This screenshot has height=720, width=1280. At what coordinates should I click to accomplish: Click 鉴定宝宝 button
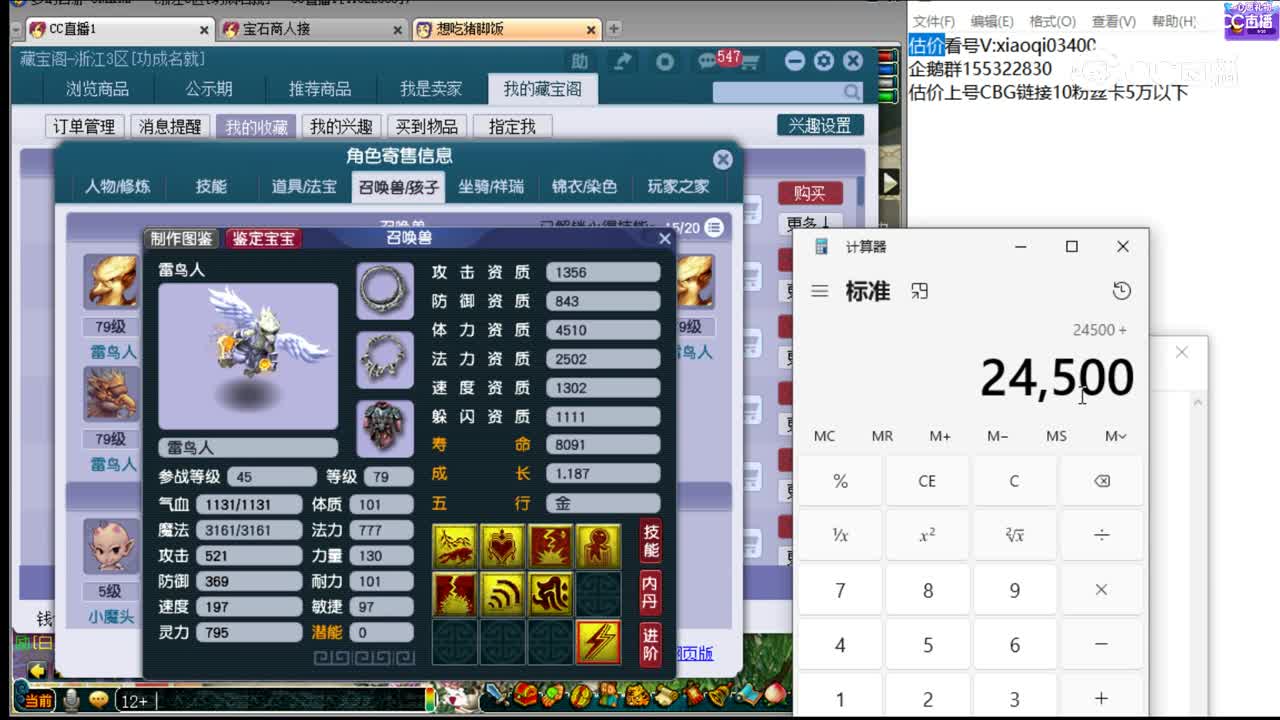263,239
